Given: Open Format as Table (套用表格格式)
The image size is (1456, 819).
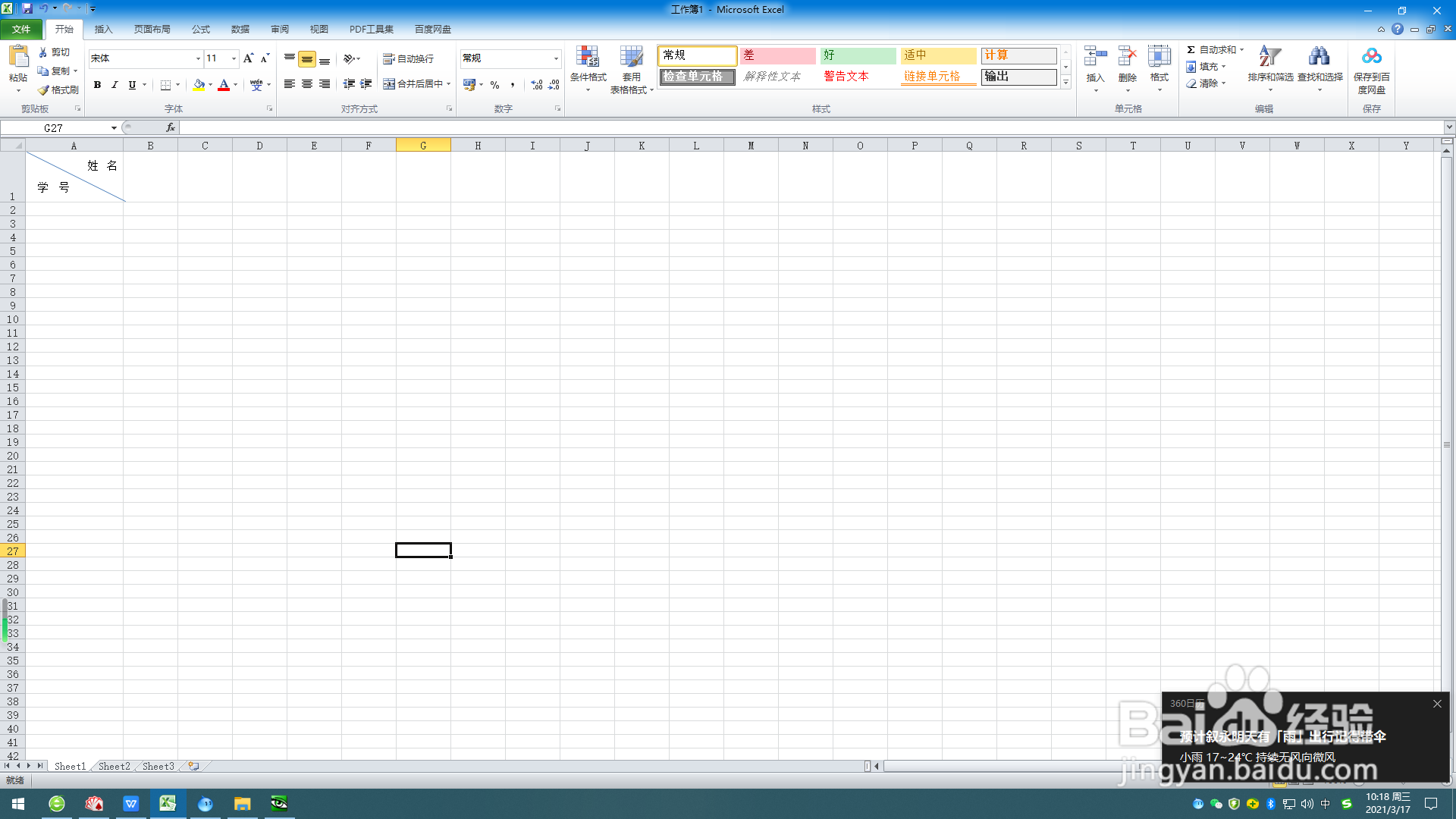Looking at the screenshot, I should click(x=631, y=69).
